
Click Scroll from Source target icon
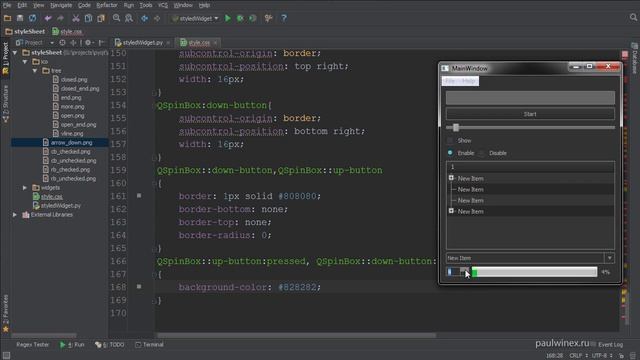[62, 42]
